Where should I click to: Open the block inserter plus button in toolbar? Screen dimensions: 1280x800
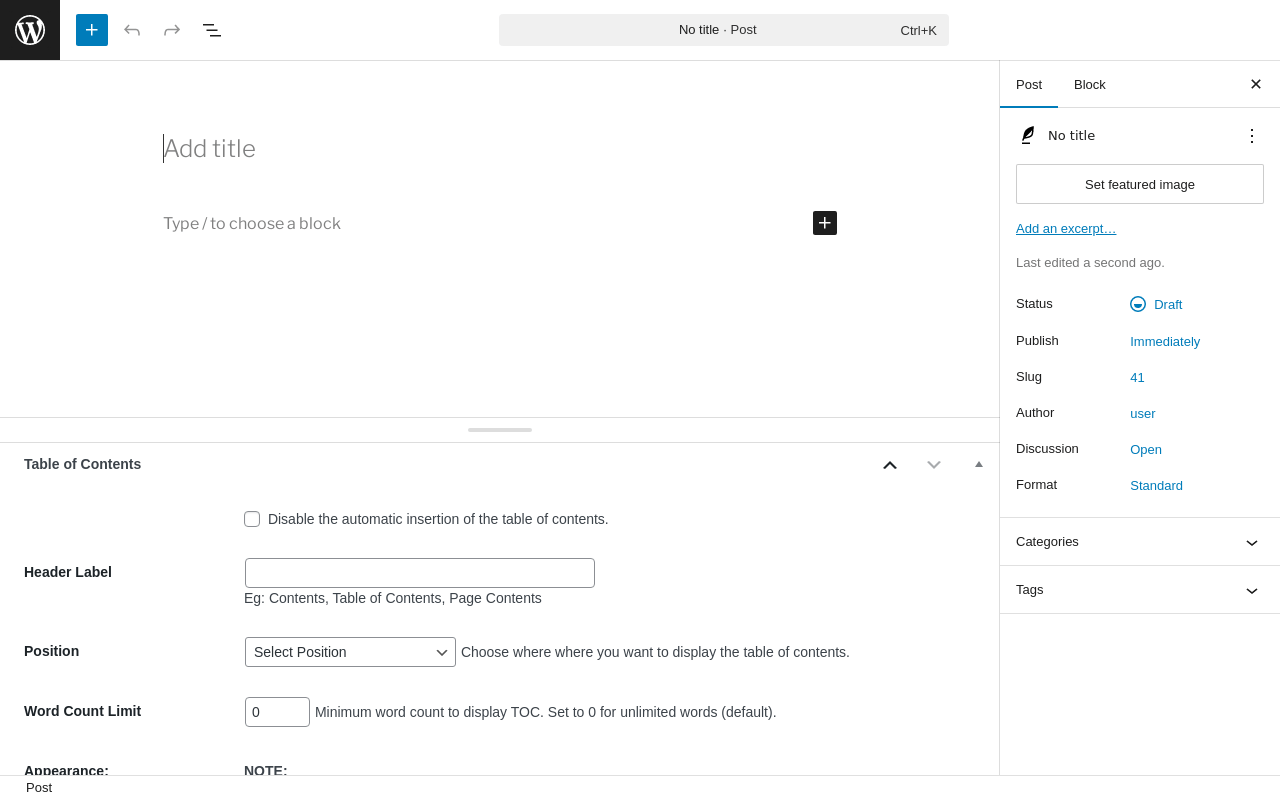point(92,30)
